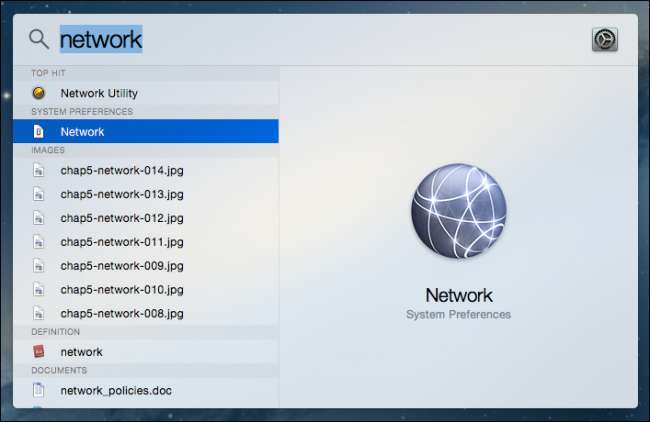Click the chap5-network-014.jpg file icon
This screenshot has height=422, width=650.
39,170
